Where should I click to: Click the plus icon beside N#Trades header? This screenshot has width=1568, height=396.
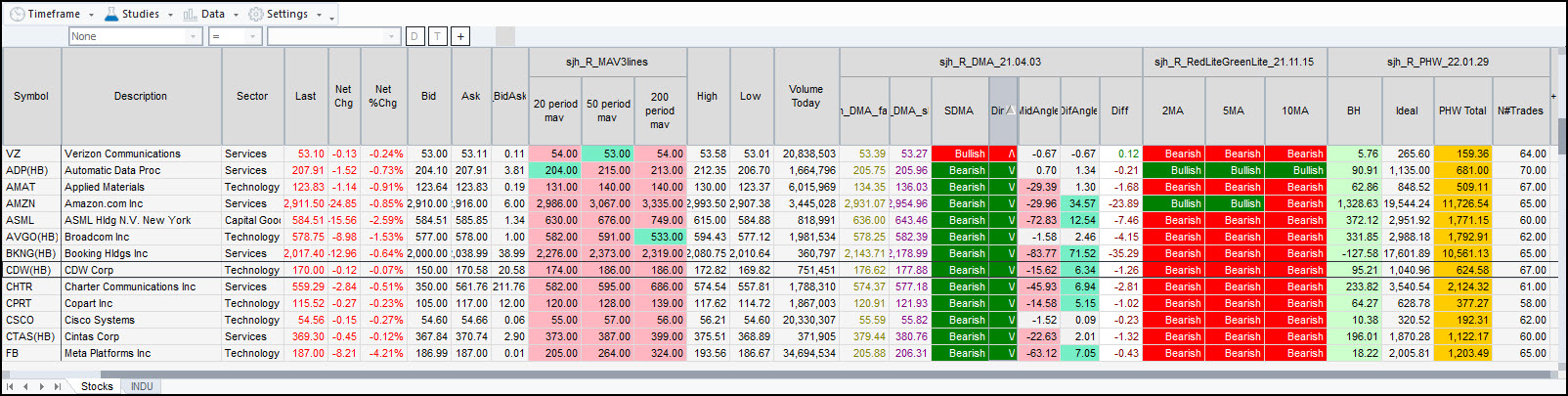click(x=1553, y=96)
